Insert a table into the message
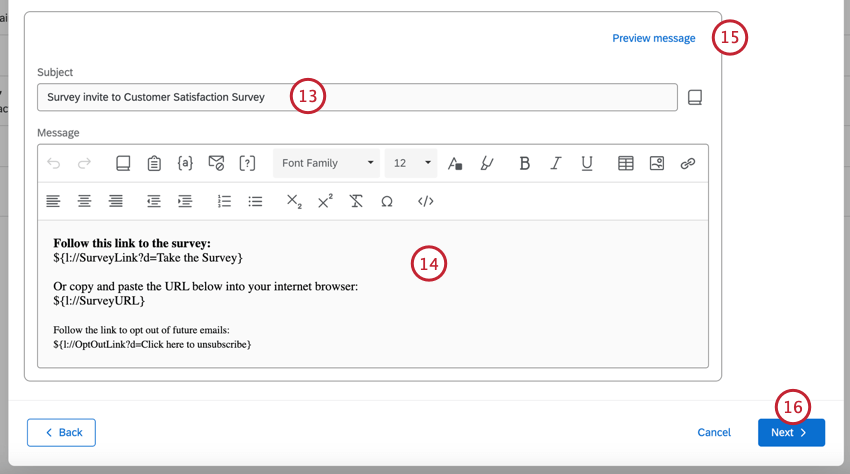 [626, 163]
